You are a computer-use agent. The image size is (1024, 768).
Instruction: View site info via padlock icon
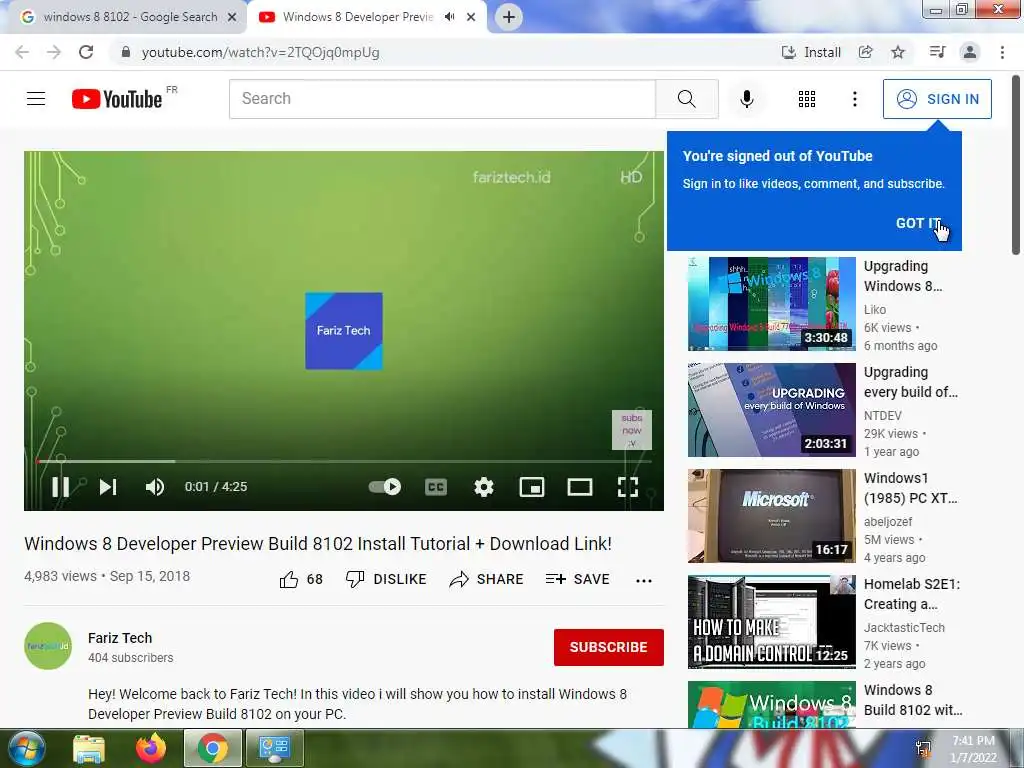pyautogui.click(x=125, y=52)
